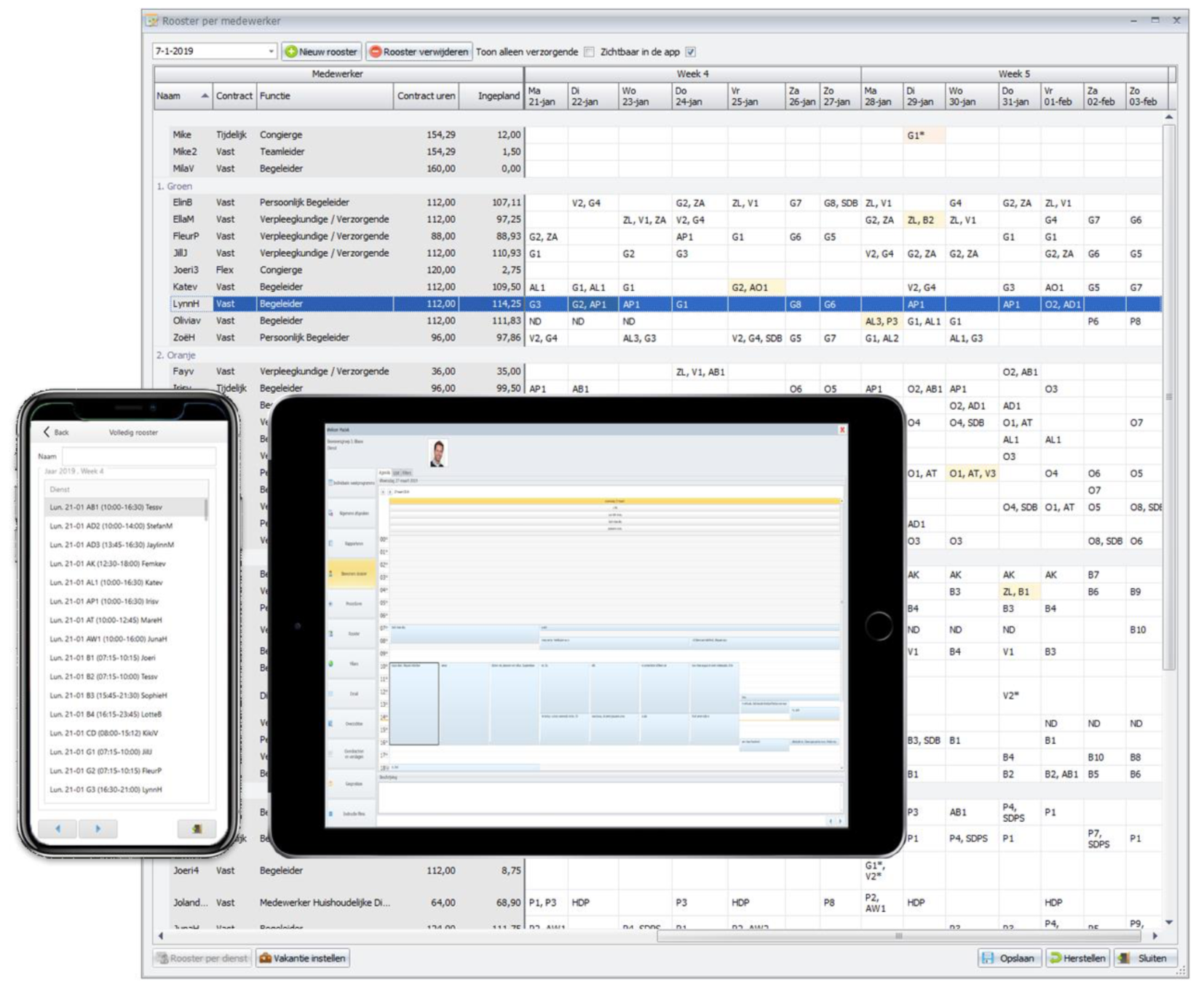Uncheck Zichtbaar in de app checkbox
The height and width of the screenshot is (990, 1204).
690,52
